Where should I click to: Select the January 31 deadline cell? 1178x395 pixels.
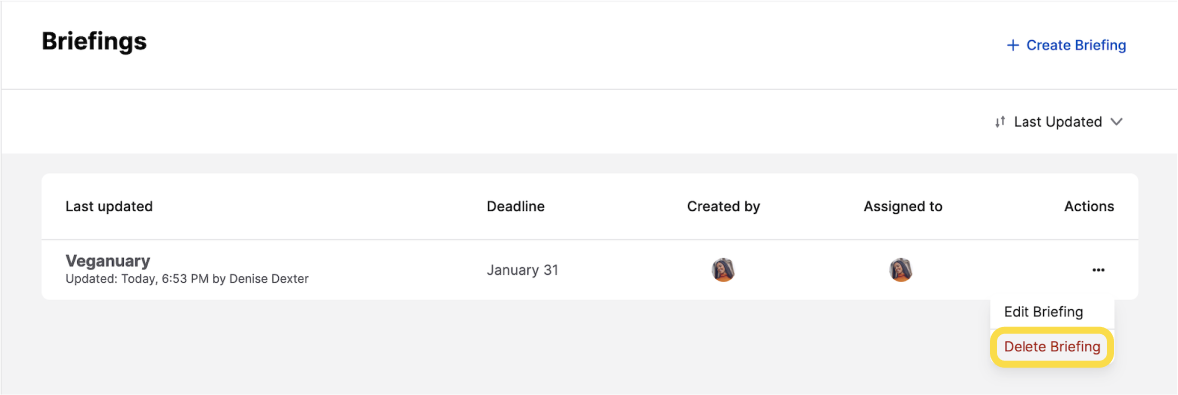point(523,270)
